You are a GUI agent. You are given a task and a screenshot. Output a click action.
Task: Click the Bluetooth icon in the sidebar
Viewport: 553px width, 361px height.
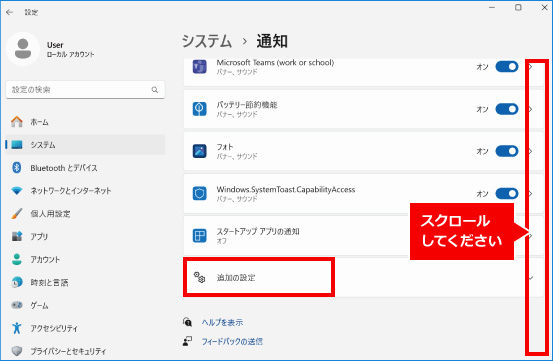(x=17, y=167)
